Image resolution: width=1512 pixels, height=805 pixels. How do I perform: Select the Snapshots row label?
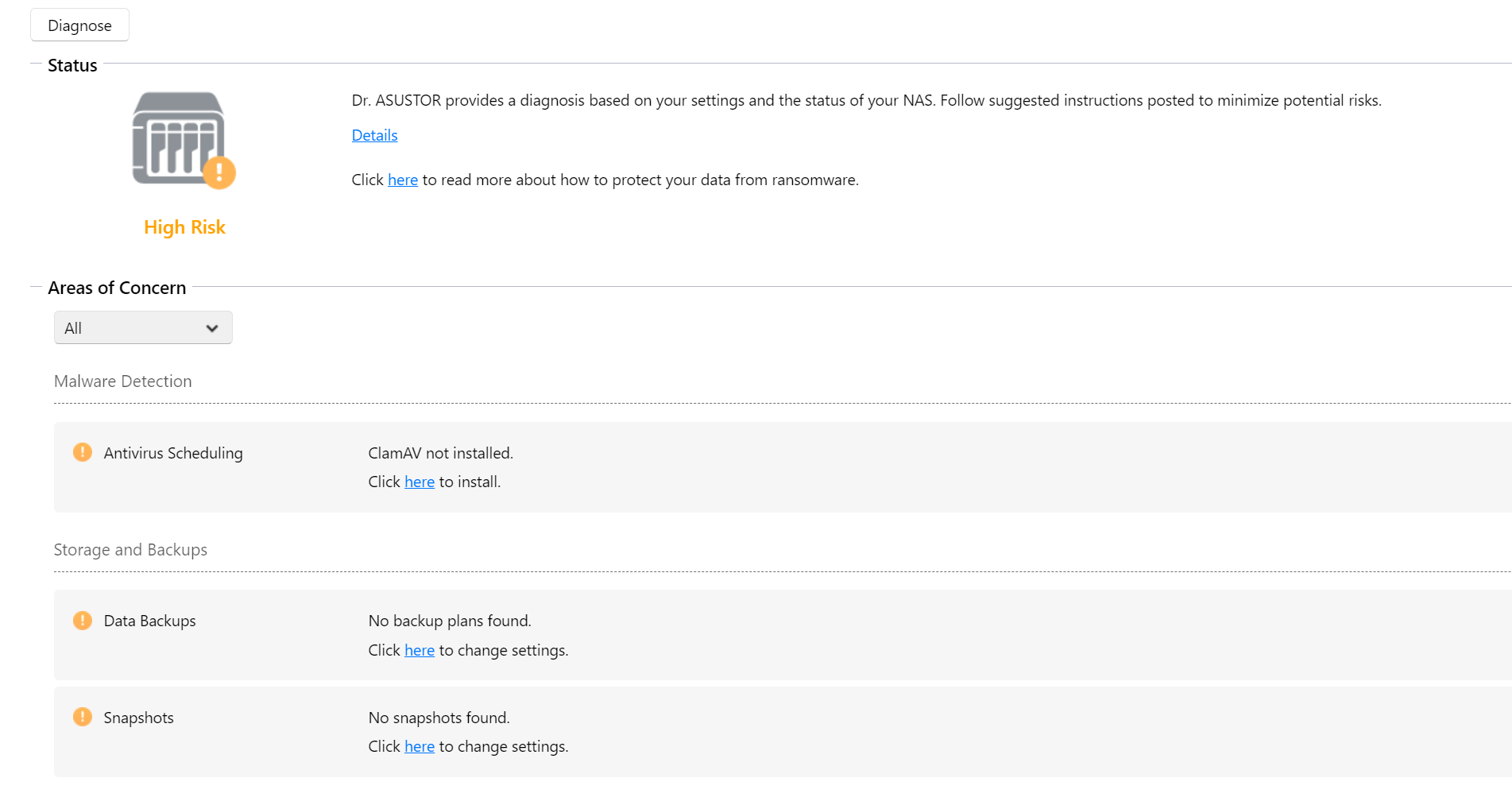point(138,718)
